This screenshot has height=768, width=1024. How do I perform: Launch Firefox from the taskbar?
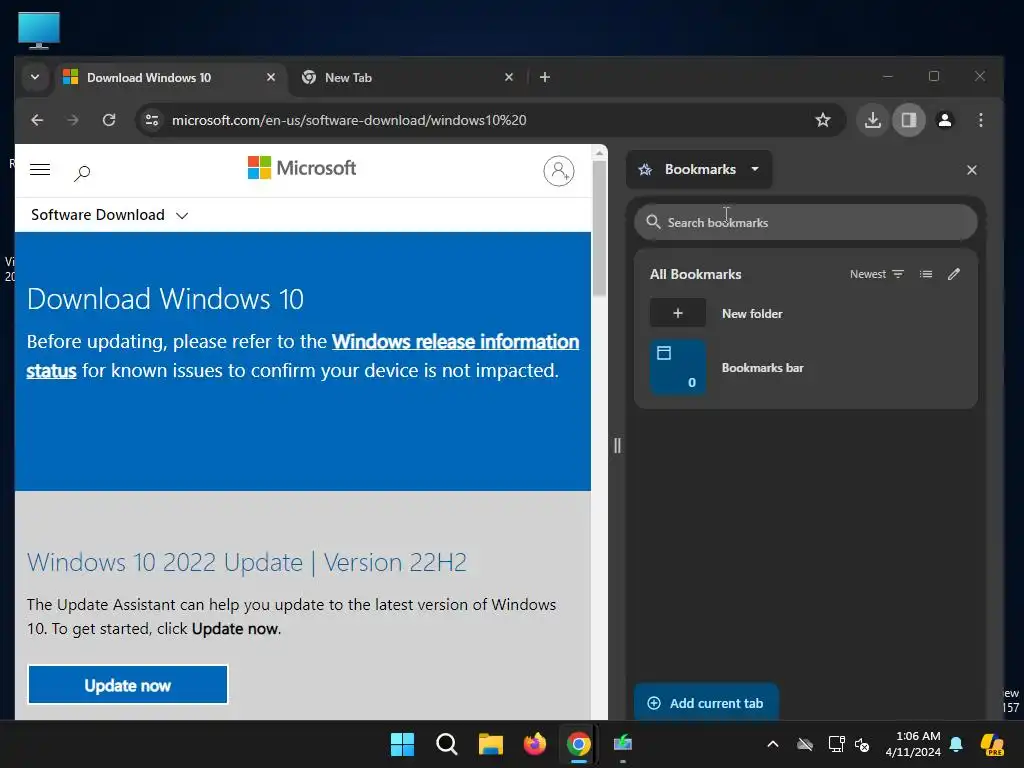coord(535,744)
